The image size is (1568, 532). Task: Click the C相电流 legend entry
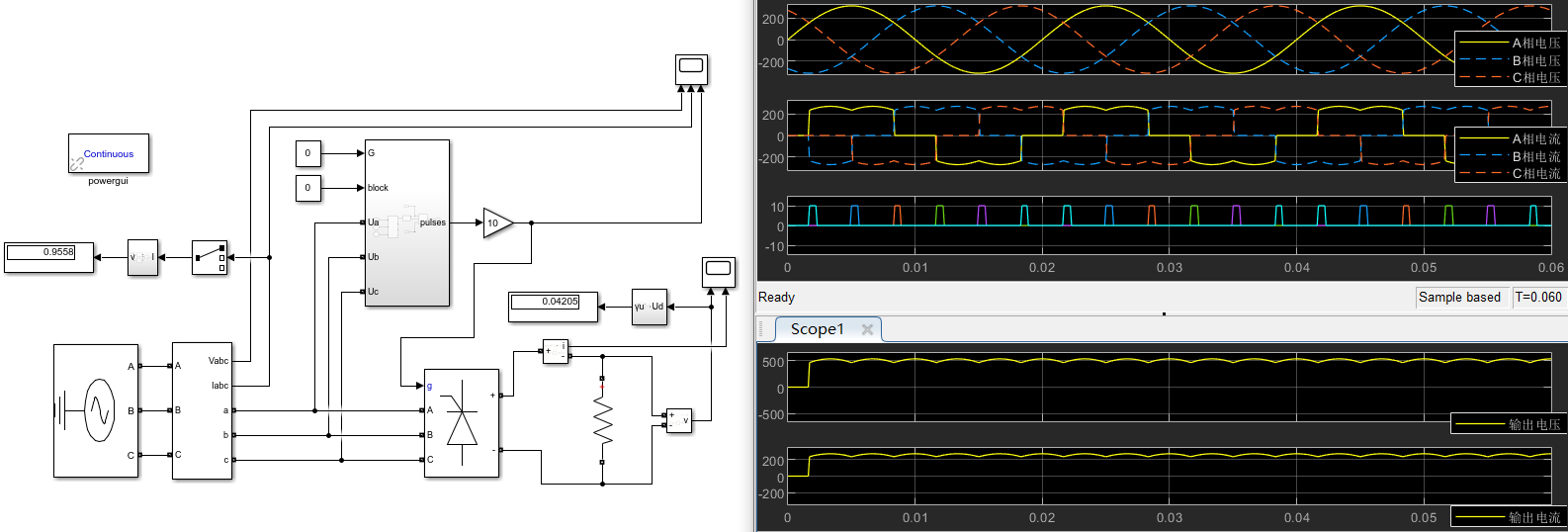(1510, 173)
